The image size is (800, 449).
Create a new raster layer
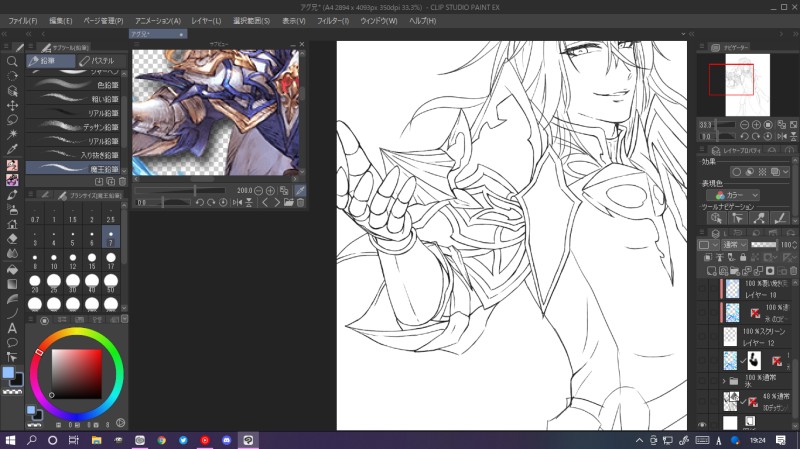tap(711, 271)
